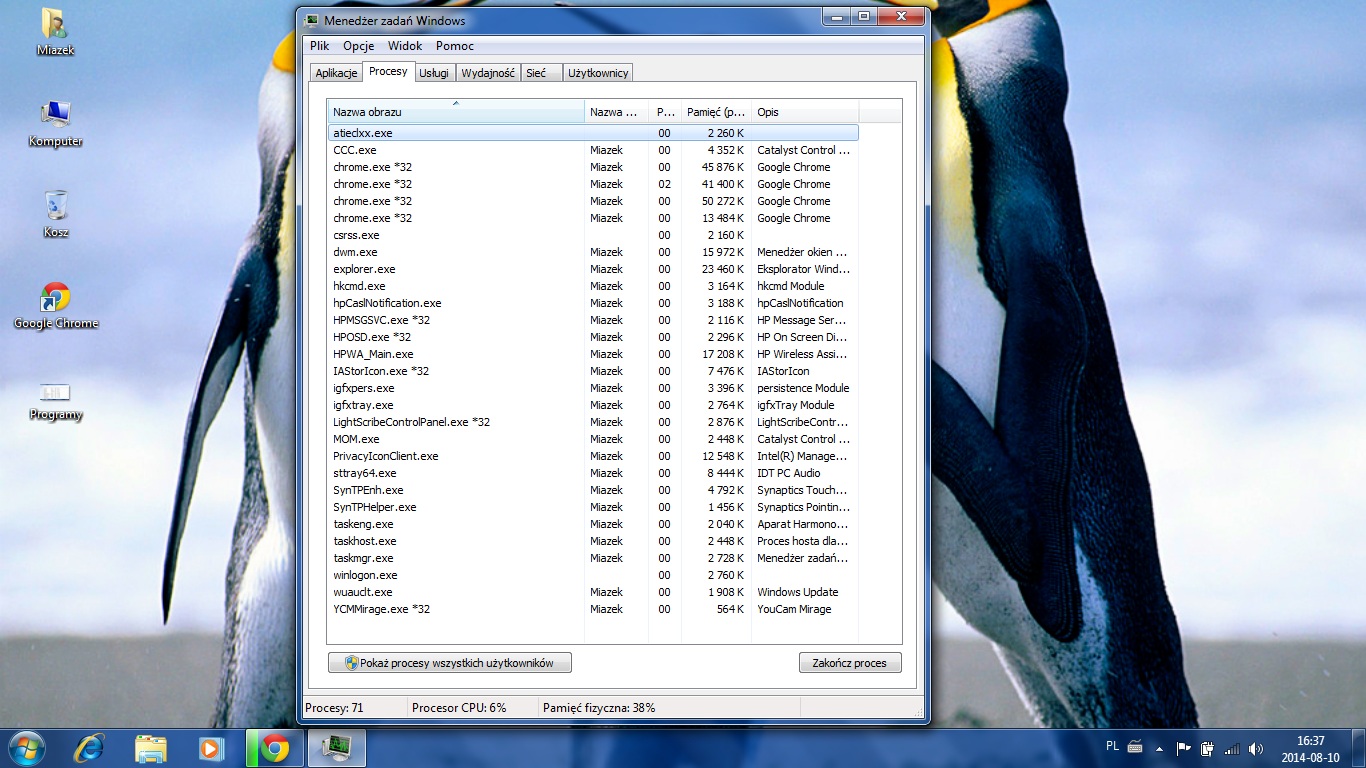Click the Zakończ proces button
The width and height of the screenshot is (1366, 768).
point(850,663)
